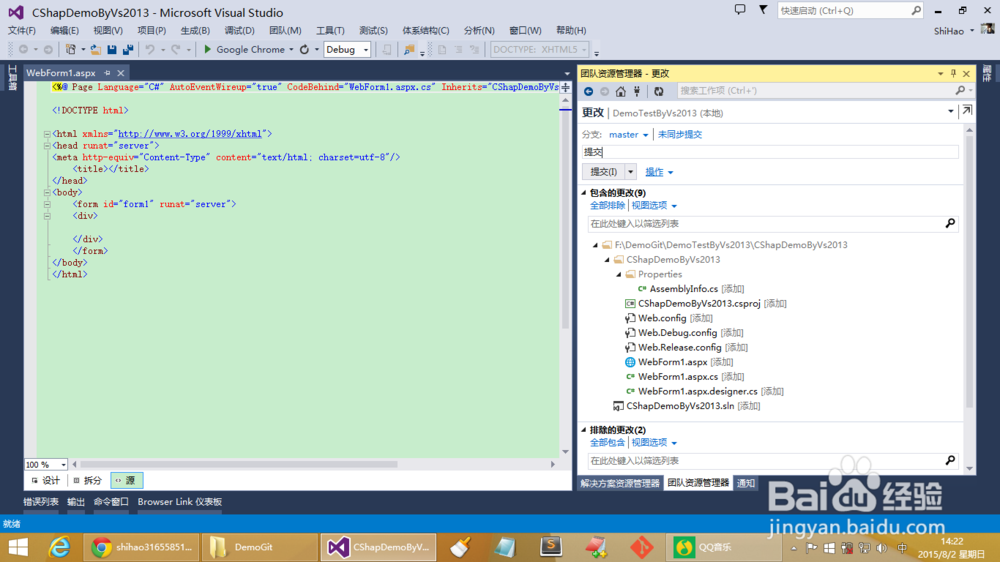
Task: Collapse the Properties folder node
Action: (x=619, y=274)
